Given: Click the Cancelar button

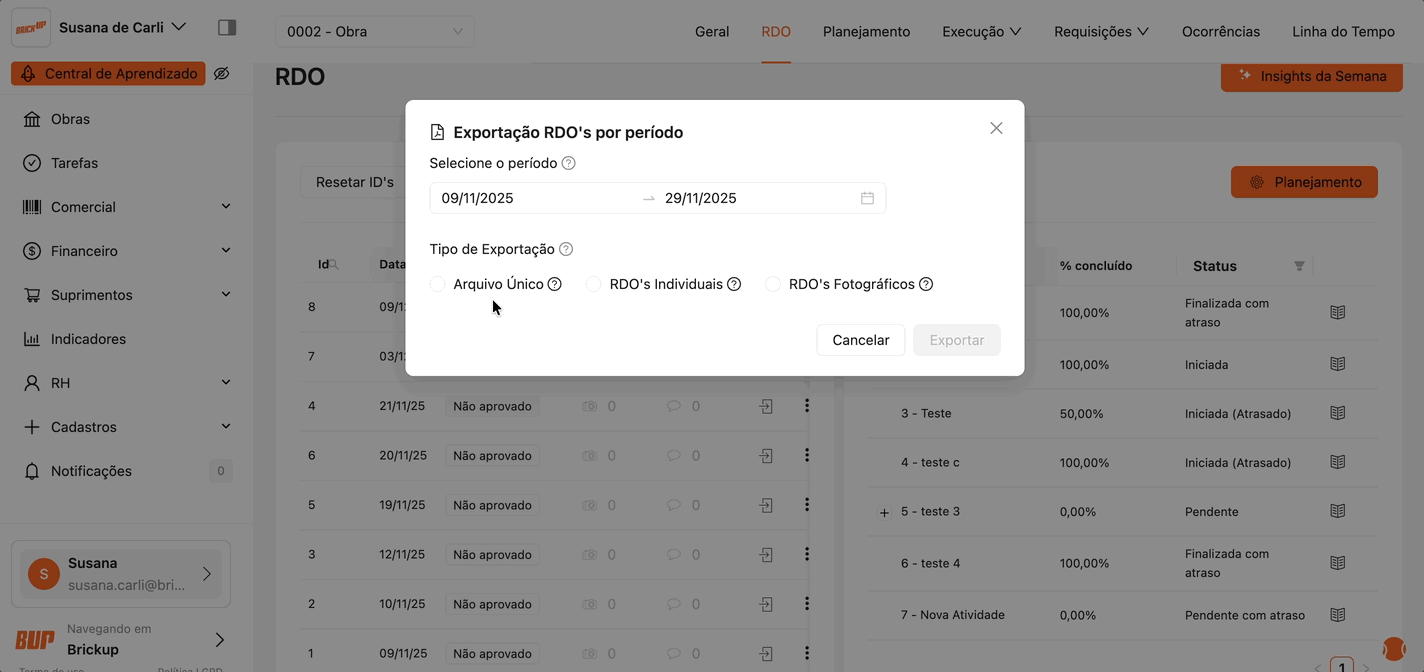Looking at the screenshot, I should click(x=860, y=340).
